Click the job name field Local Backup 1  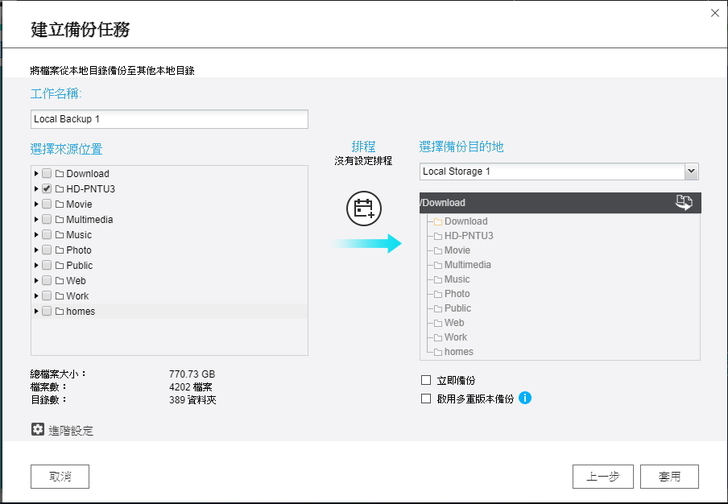tap(169, 119)
